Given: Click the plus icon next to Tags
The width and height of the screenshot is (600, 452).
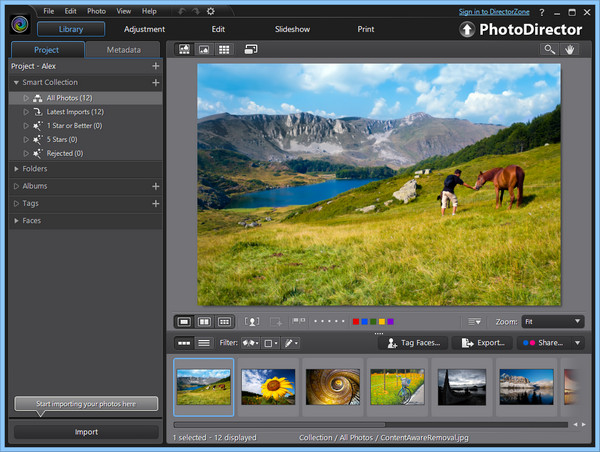Looking at the screenshot, I should [155, 203].
